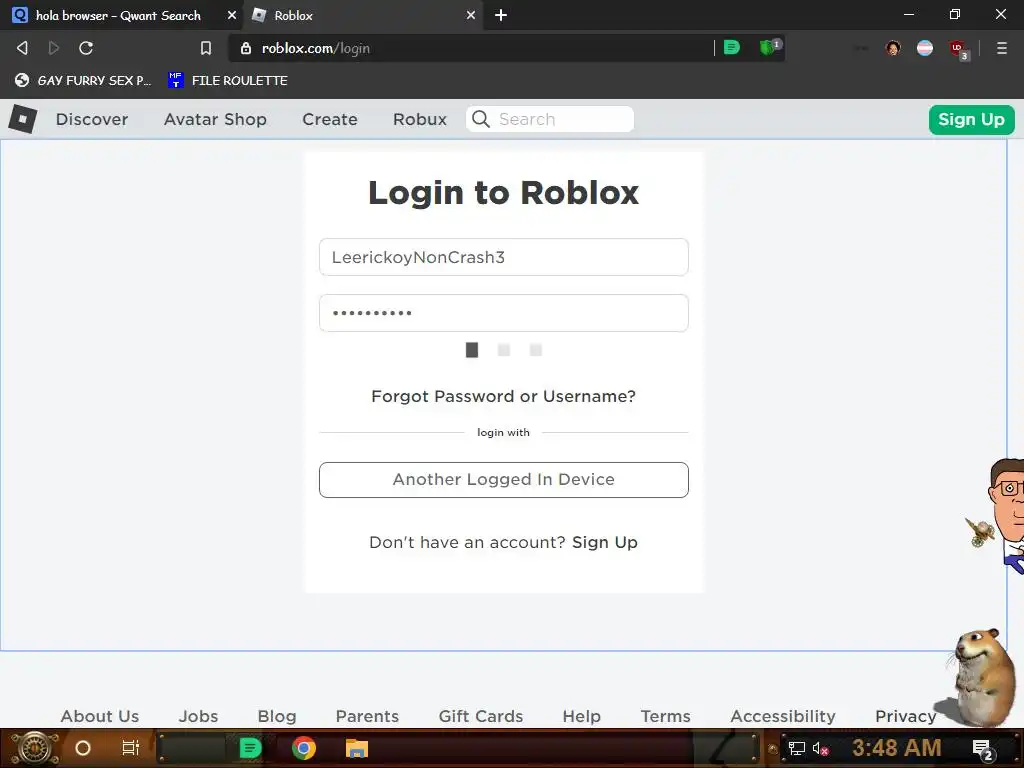Open the Discover menu item

92,120
